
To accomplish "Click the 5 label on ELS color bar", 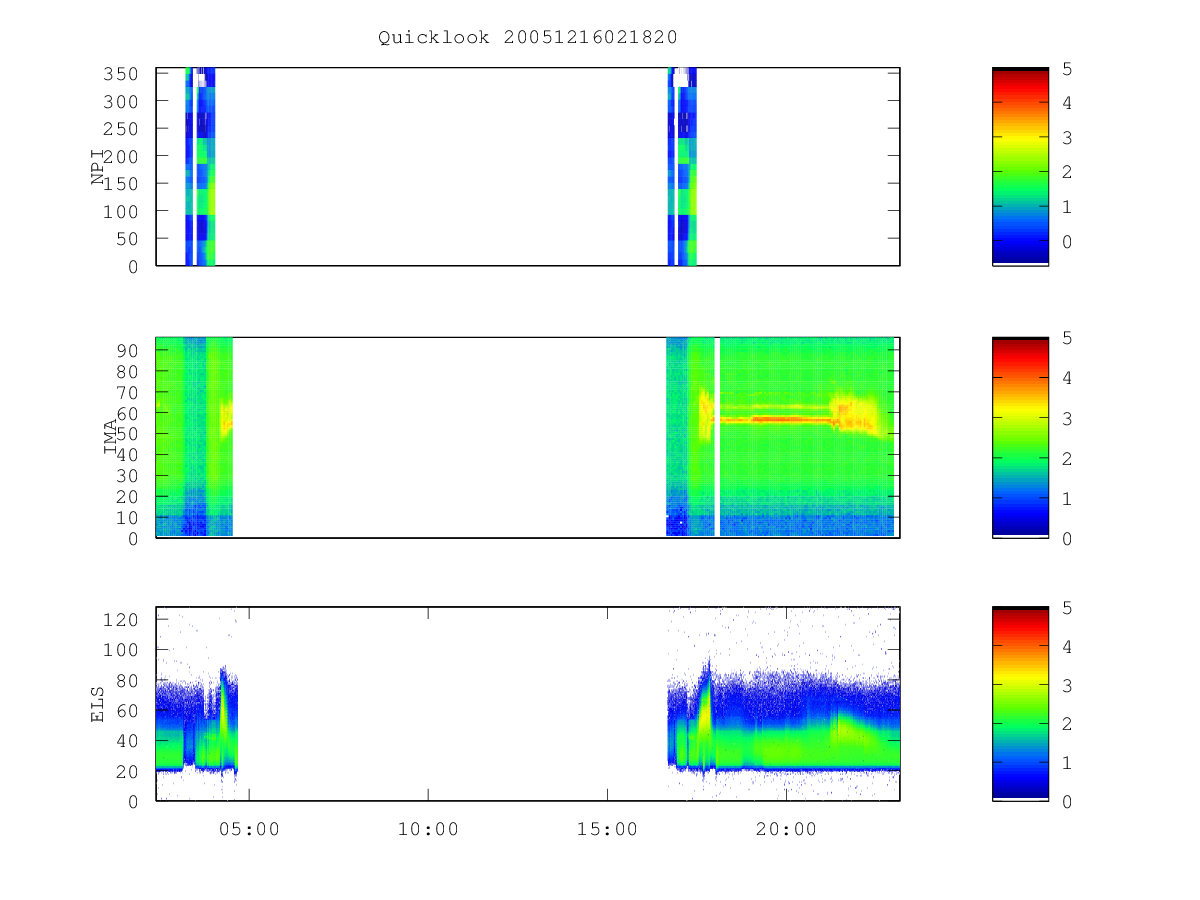I will coord(1067,607).
